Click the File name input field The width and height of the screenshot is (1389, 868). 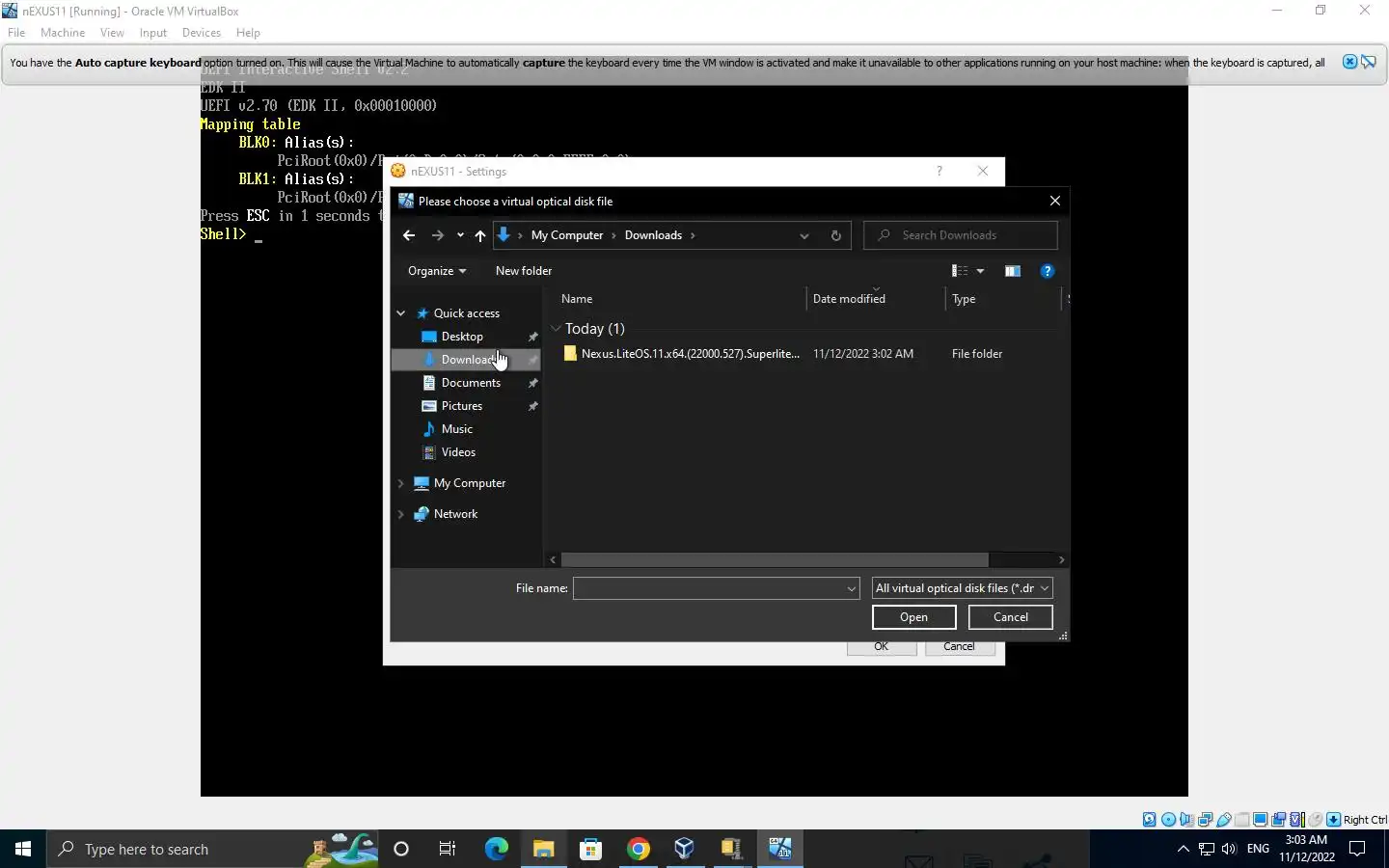click(709, 588)
